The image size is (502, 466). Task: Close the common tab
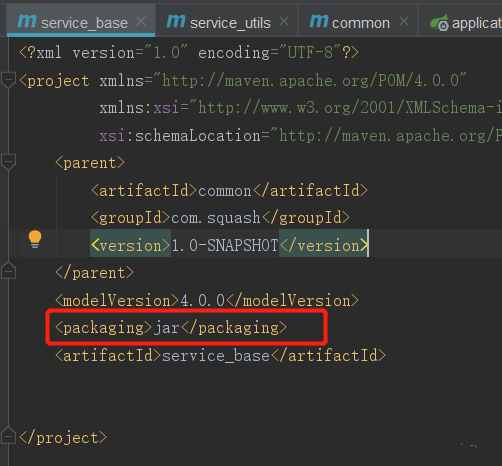[404, 22]
